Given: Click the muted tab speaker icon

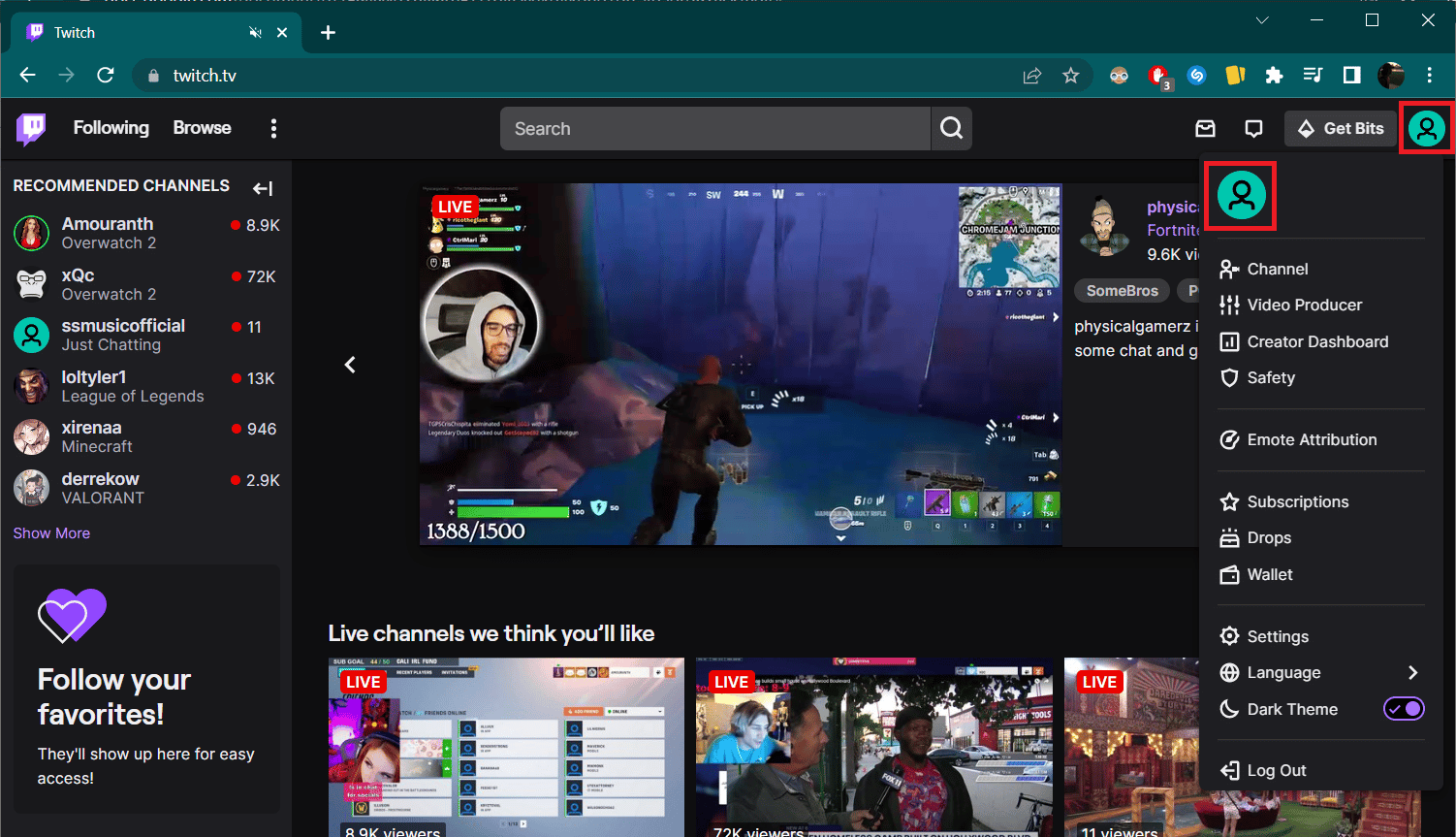Looking at the screenshot, I should (255, 32).
